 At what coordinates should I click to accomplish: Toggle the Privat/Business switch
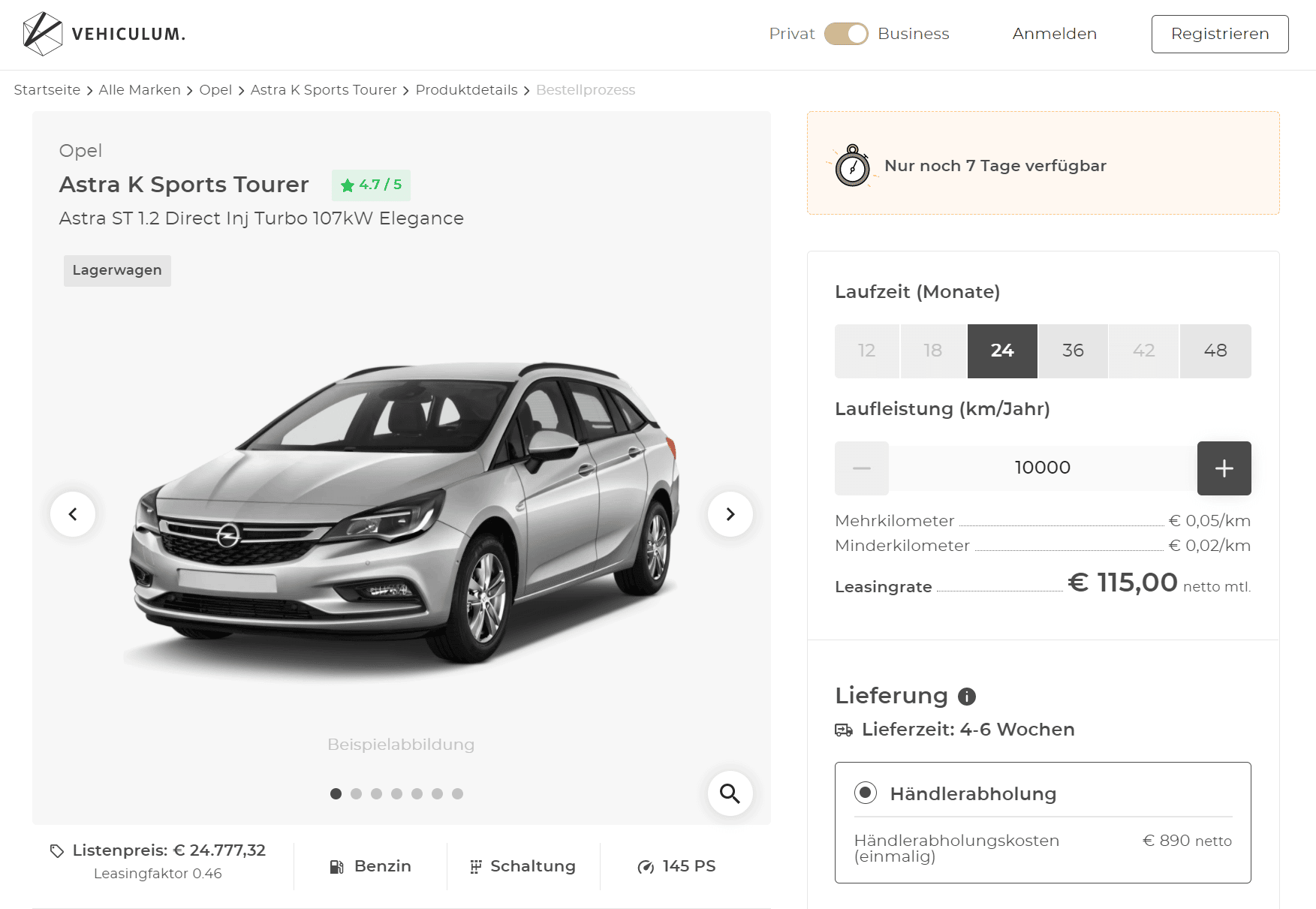click(846, 34)
